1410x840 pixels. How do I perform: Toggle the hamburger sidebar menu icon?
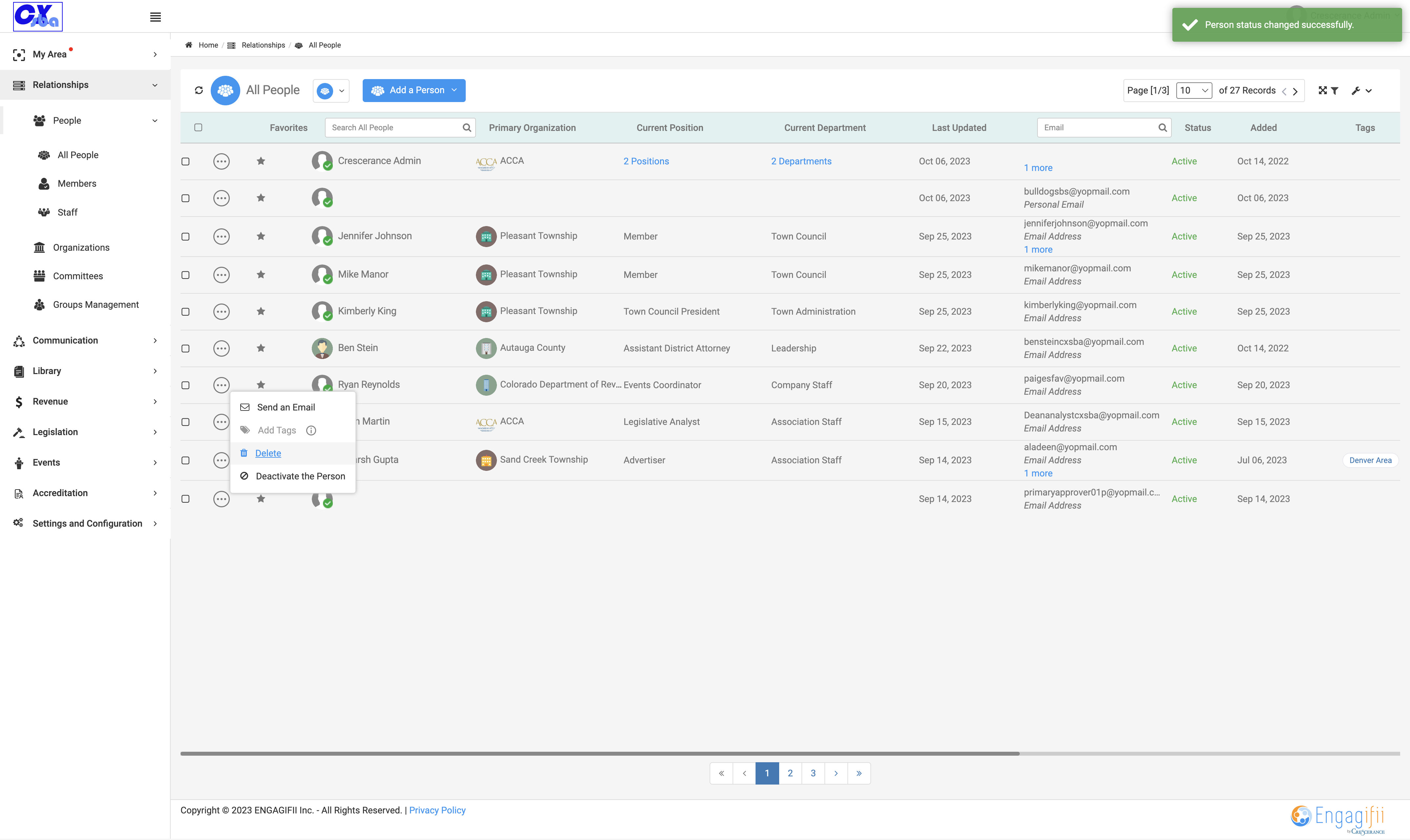tap(155, 17)
